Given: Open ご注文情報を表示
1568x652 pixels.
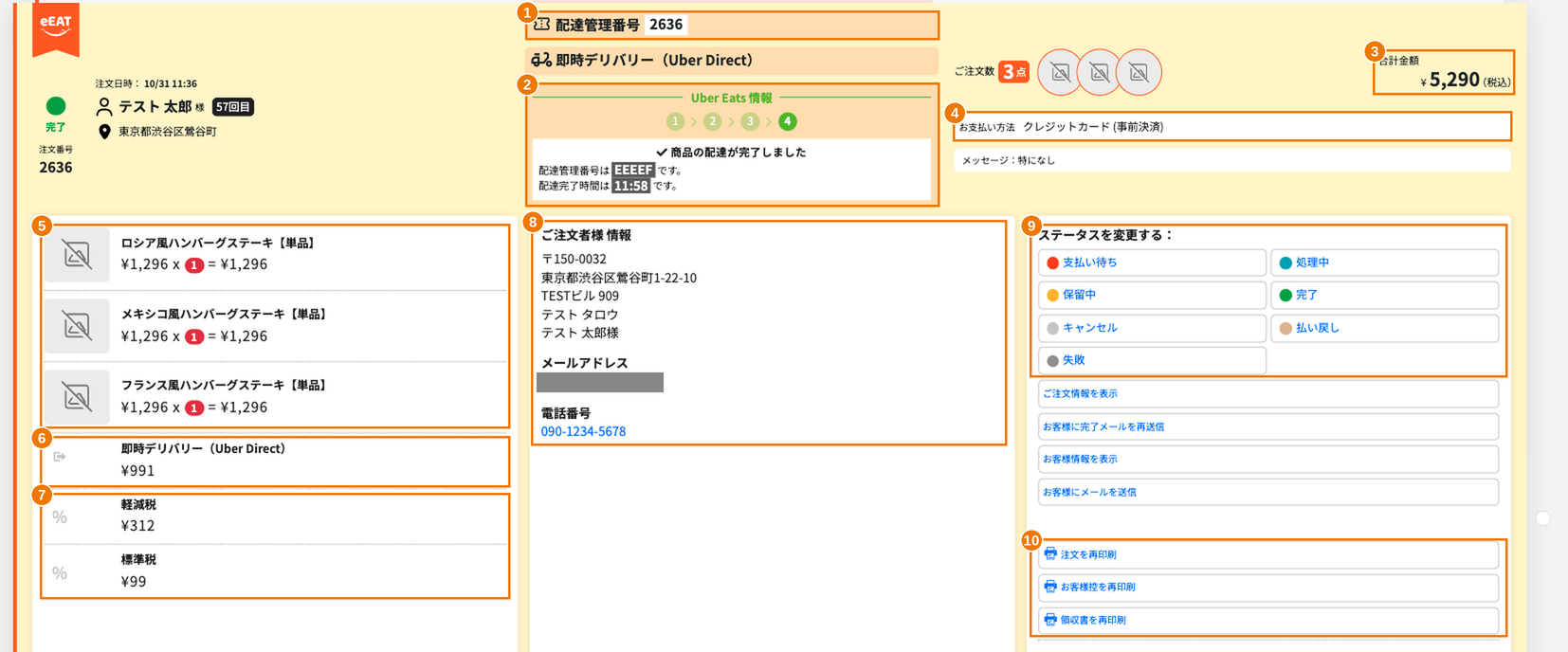Looking at the screenshot, I should pyautogui.click(x=1268, y=393).
